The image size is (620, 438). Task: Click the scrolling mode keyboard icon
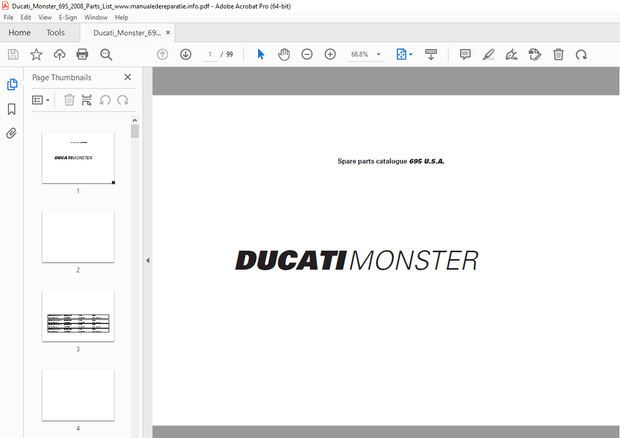(x=431, y=55)
